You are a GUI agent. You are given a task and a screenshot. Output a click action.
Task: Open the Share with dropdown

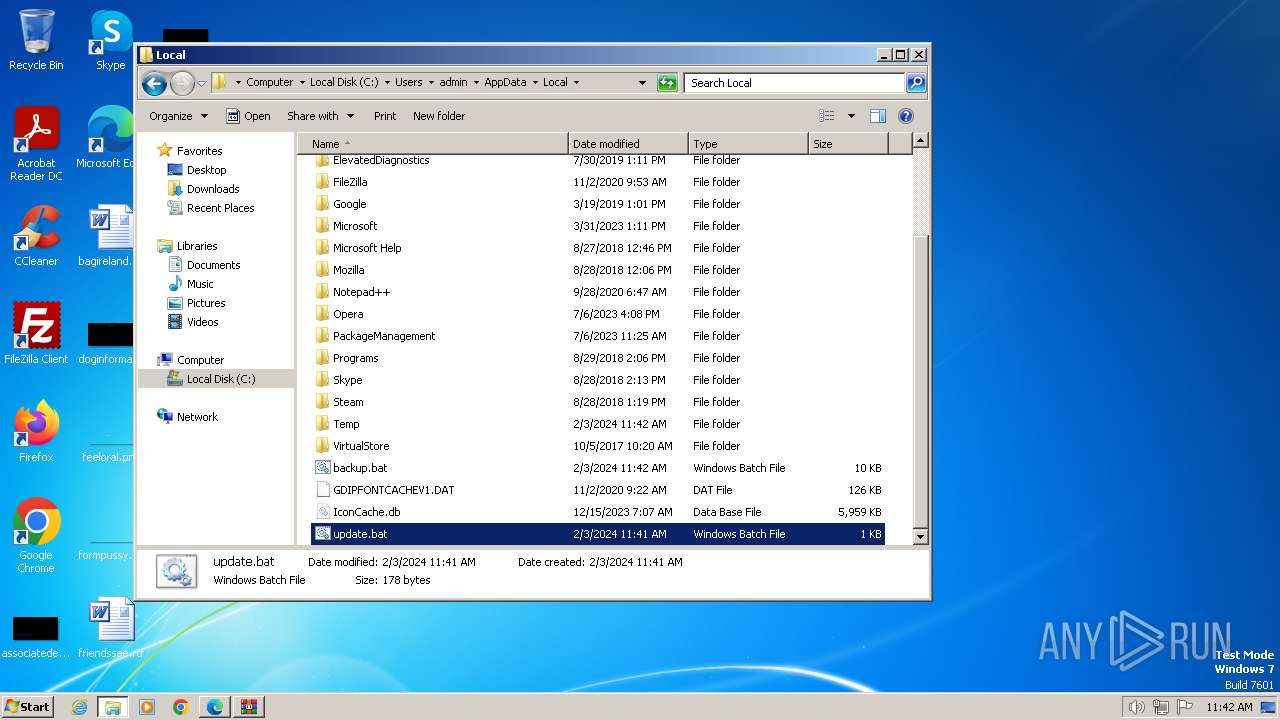[x=320, y=116]
